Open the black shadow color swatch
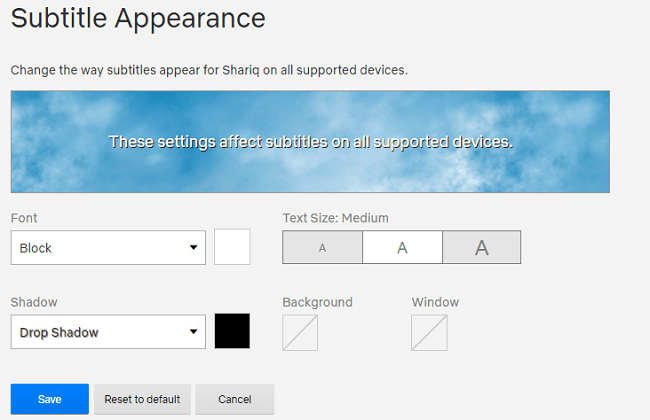The image size is (650, 420). (232, 332)
